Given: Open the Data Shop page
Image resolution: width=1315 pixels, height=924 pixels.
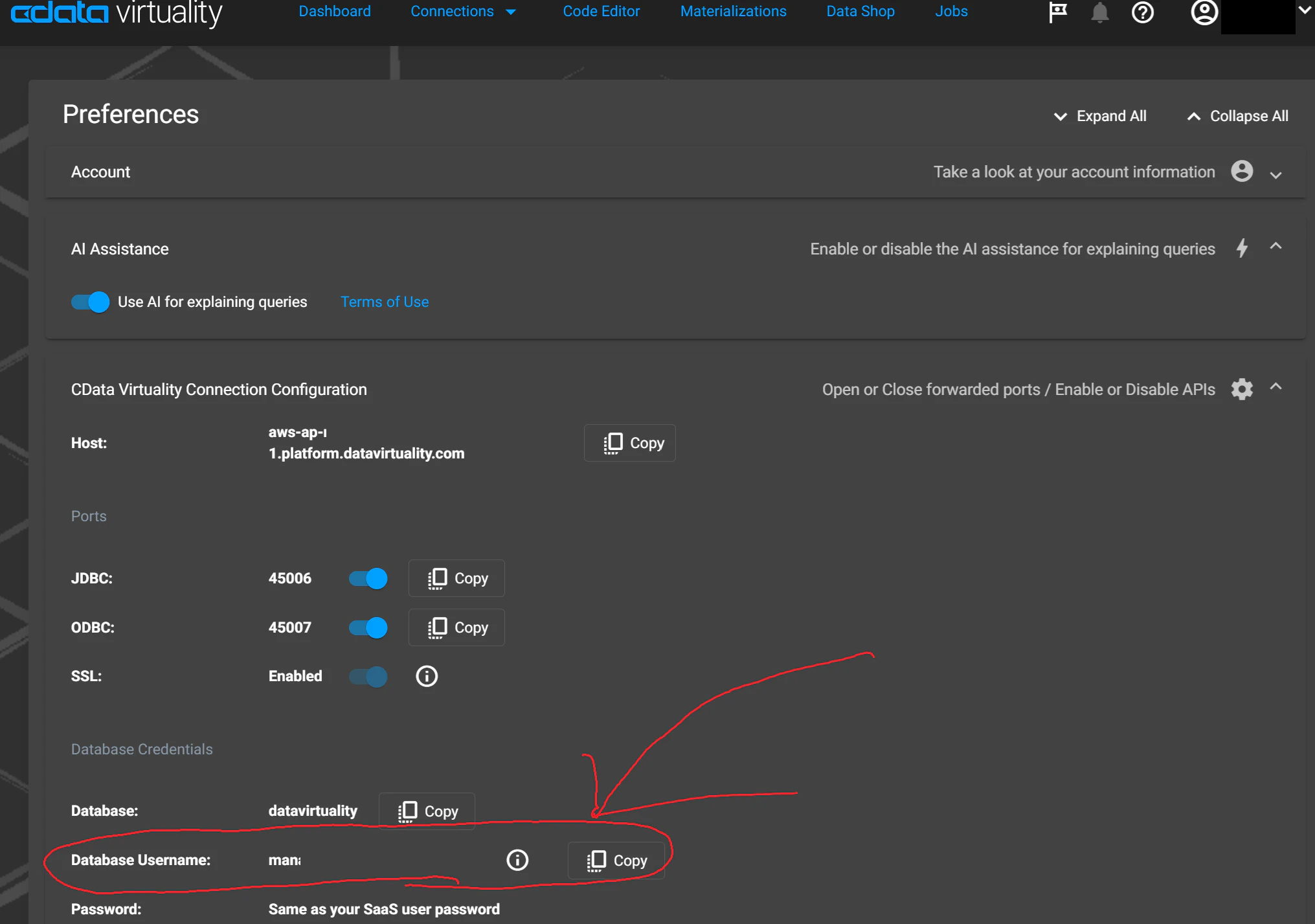Looking at the screenshot, I should [860, 12].
